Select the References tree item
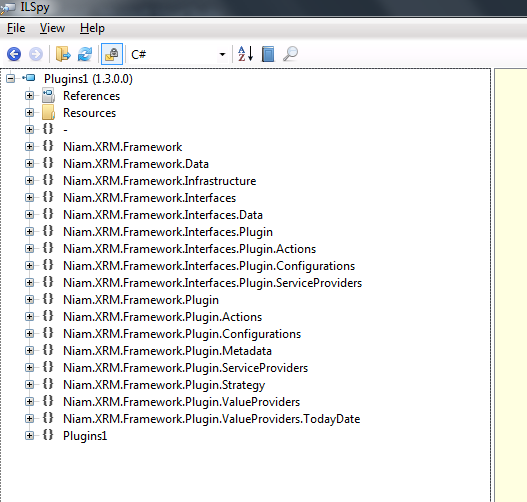The image size is (527, 502). (x=91, y=96)
